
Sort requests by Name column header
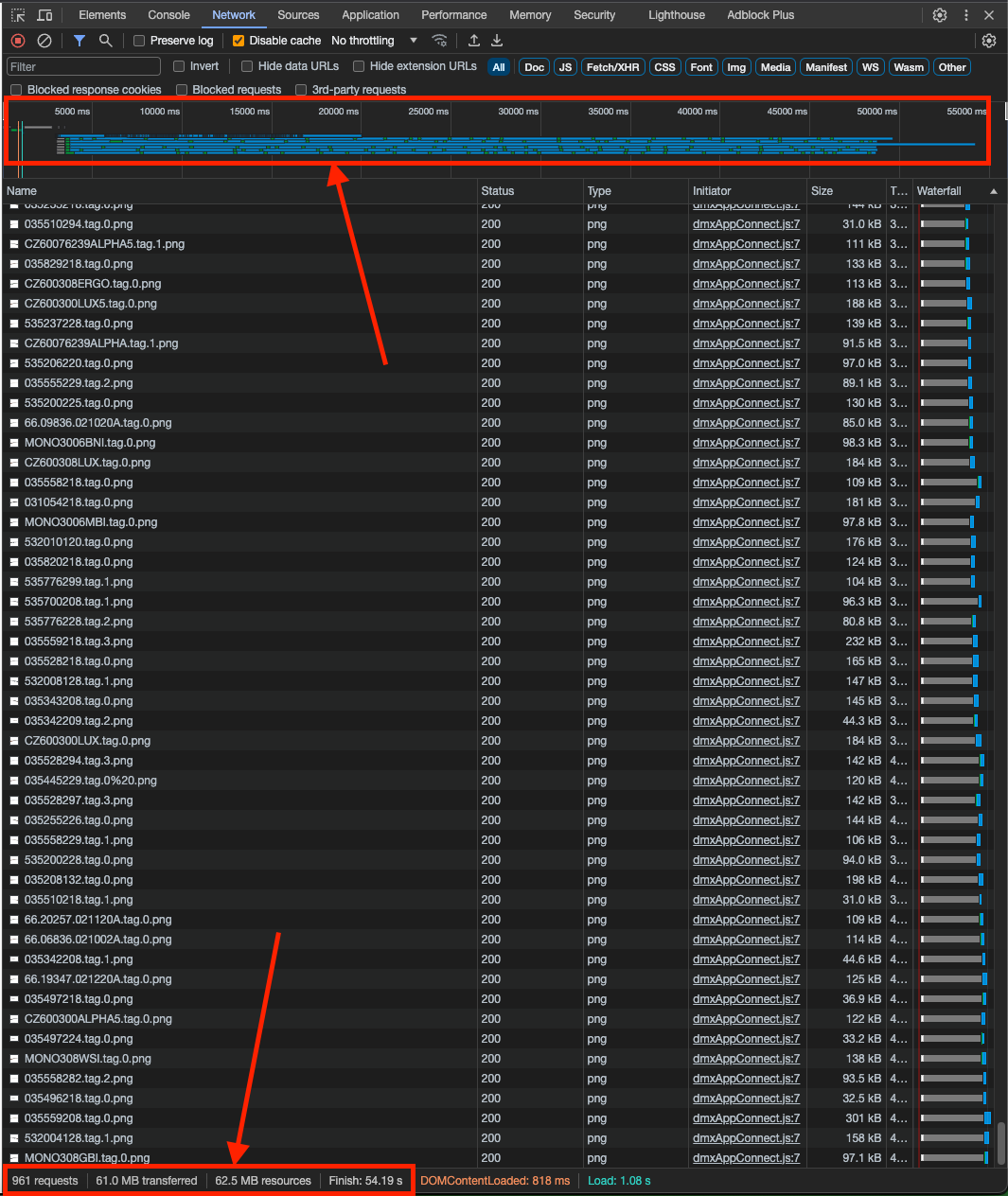tap(239, 191)
